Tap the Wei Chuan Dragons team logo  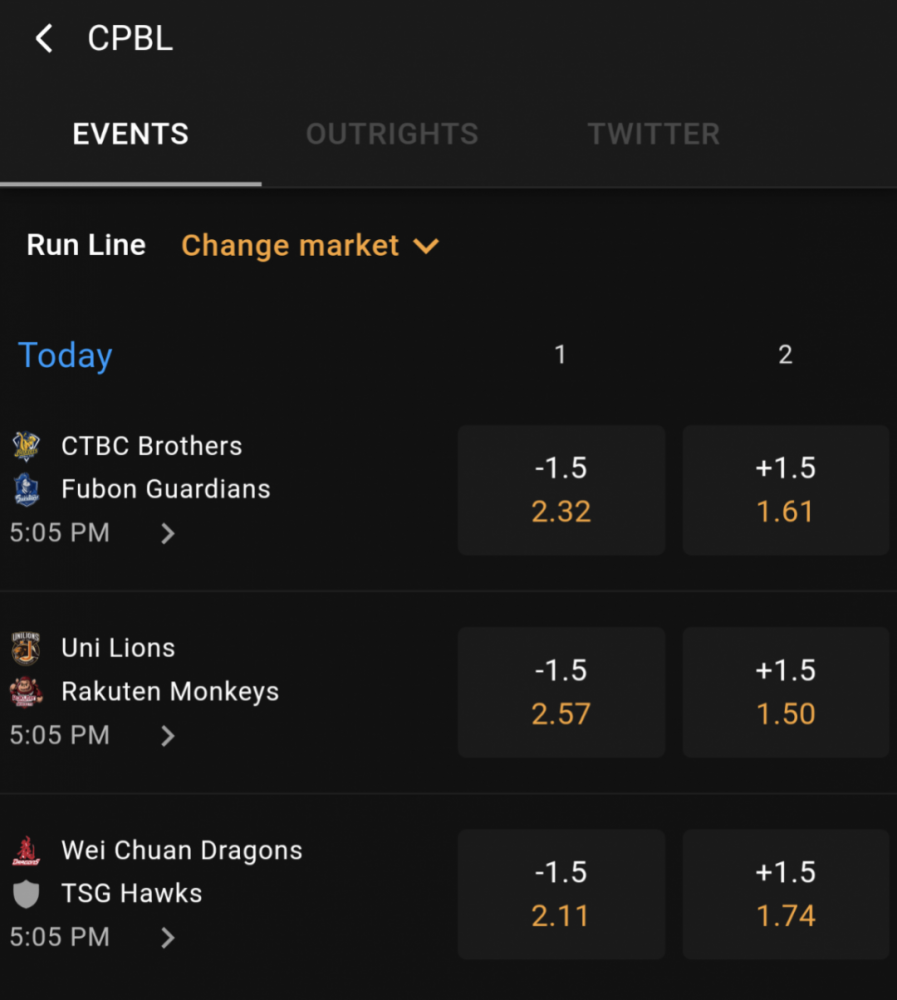26,851
